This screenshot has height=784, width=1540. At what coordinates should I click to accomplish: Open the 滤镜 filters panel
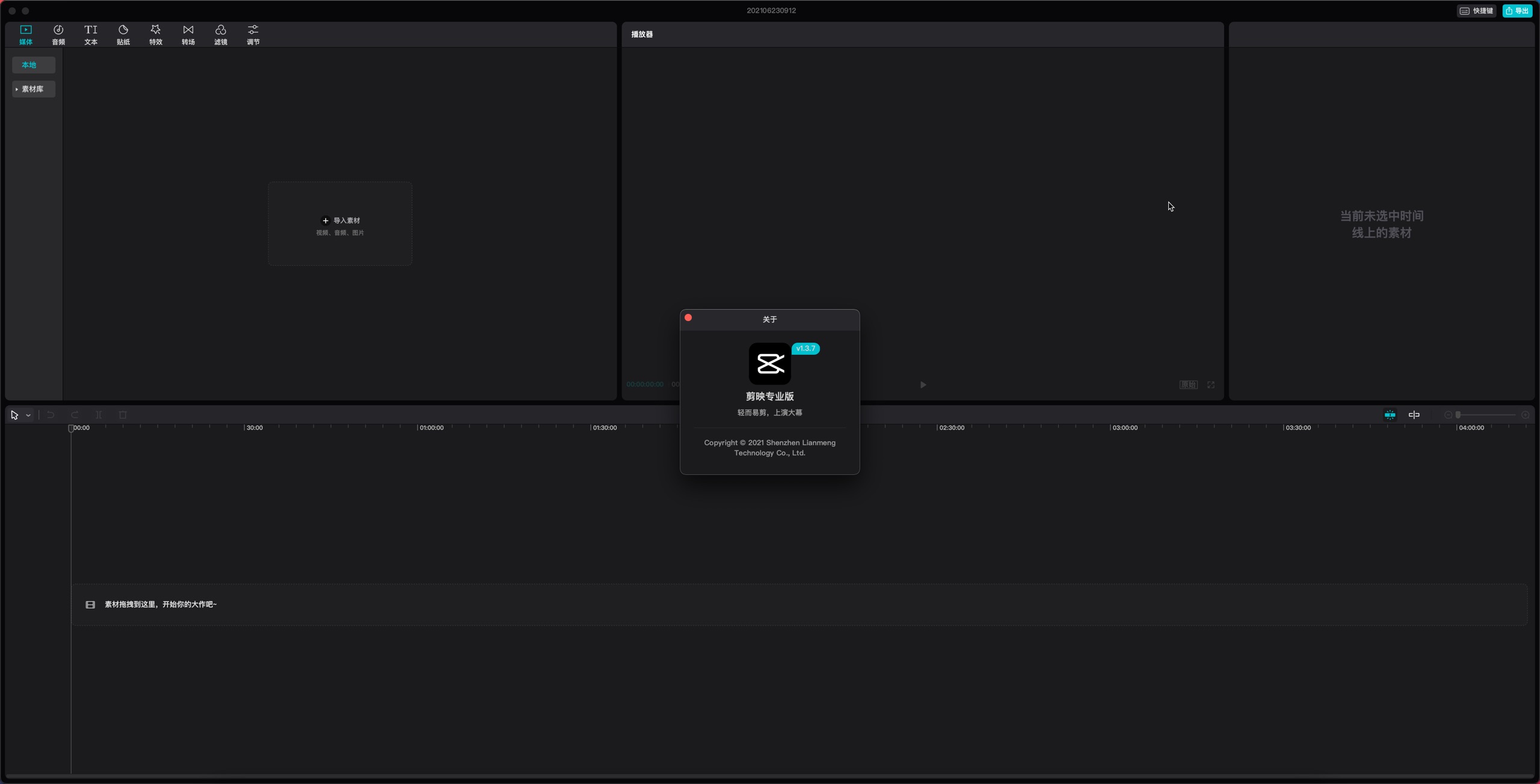click(221, 34)
